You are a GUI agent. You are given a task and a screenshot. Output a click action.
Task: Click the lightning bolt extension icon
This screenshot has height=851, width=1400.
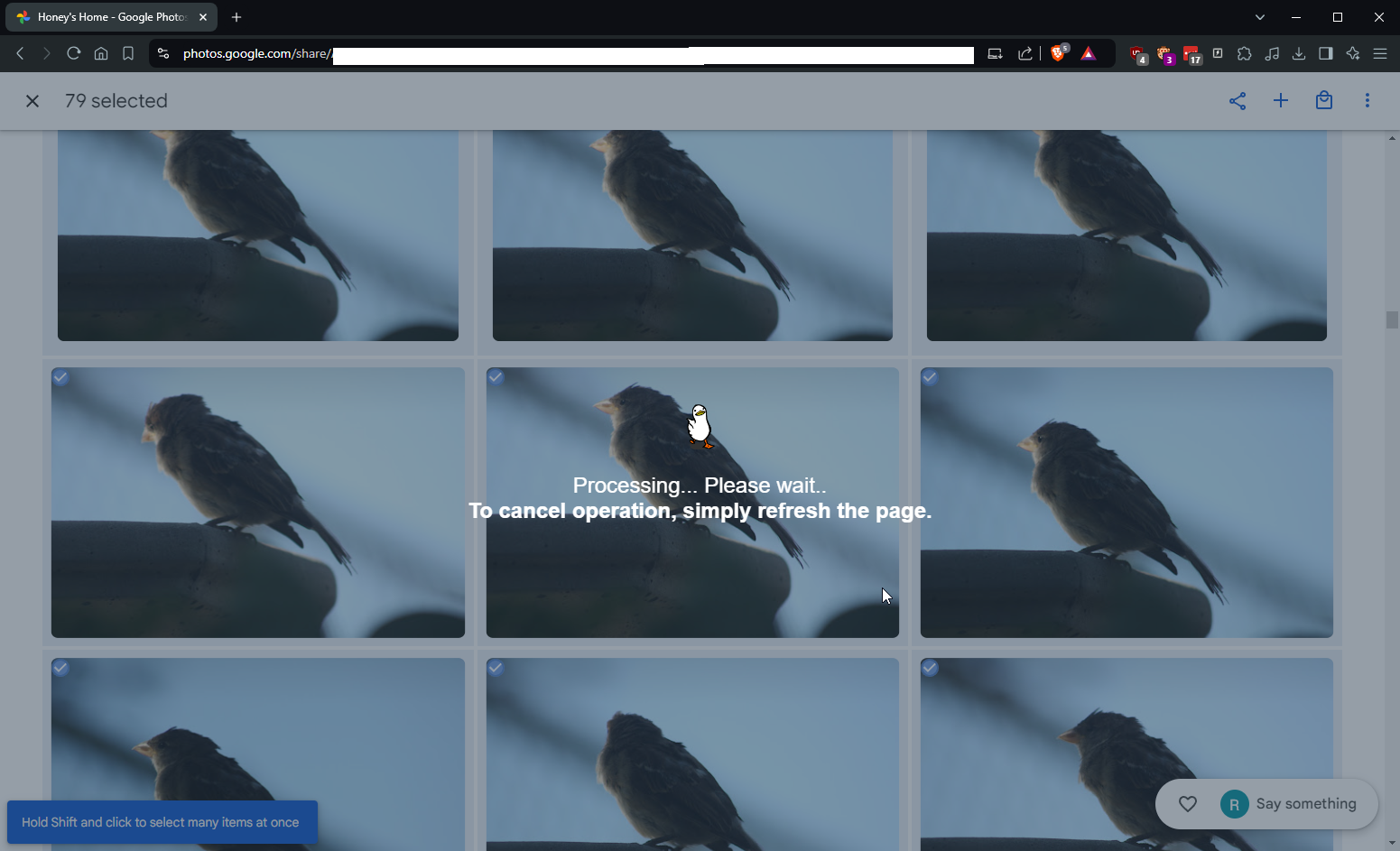tap(1218, 53)
